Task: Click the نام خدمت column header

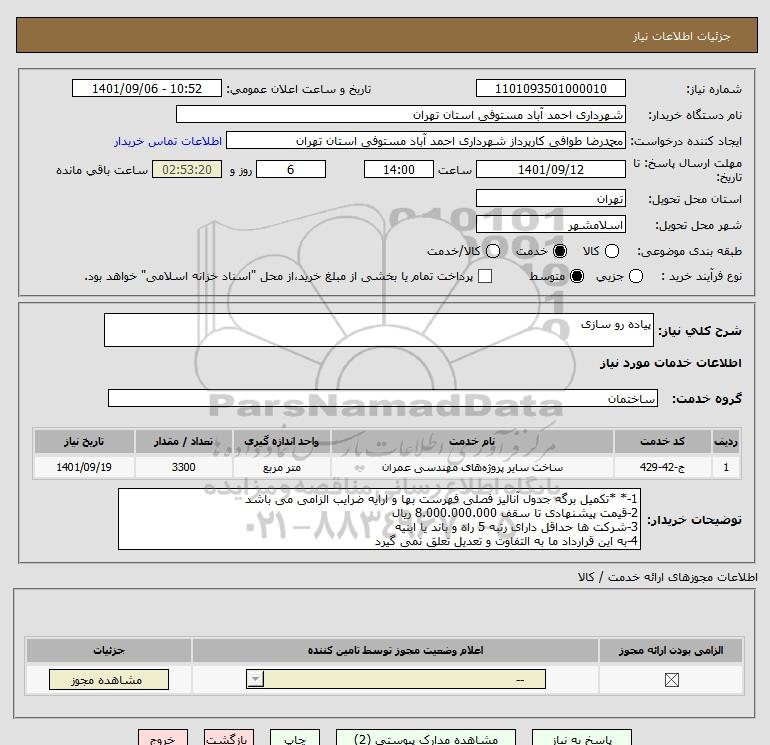Action: pos(472,441)
